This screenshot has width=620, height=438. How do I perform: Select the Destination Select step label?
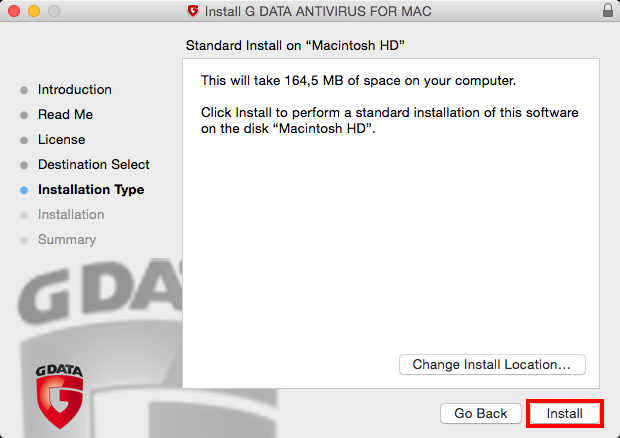pyautogui.click(x=94, y=164)
